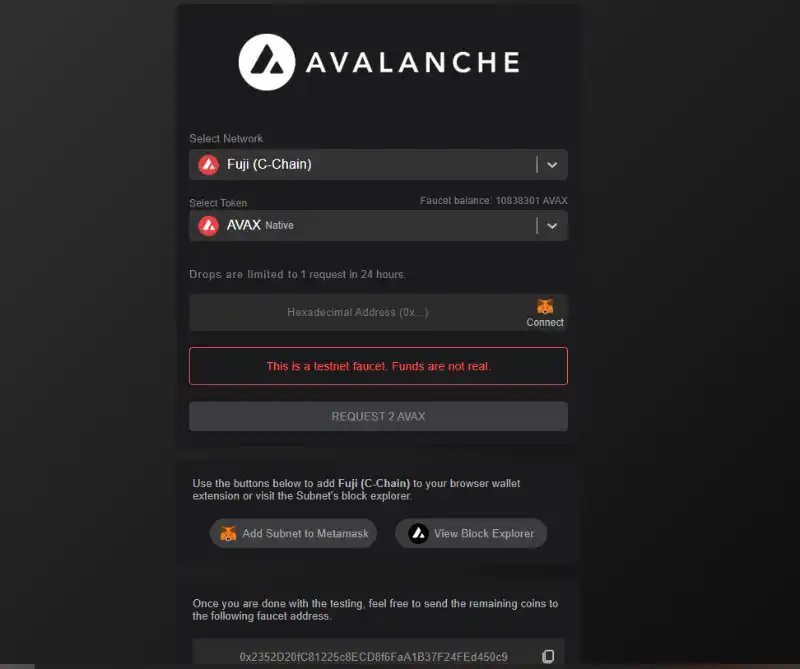The height and width of the screenshot is (669, 800).
Task: Open the AVAX Native token selector
Action: click(378, 226)
